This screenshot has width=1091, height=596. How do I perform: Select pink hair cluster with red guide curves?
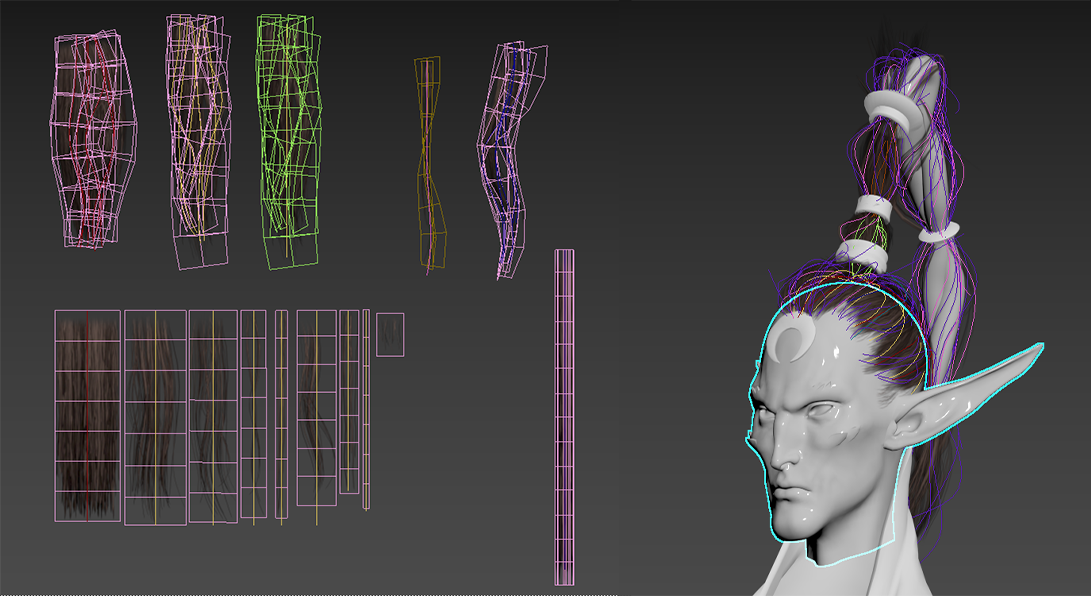tap(93, 139)
